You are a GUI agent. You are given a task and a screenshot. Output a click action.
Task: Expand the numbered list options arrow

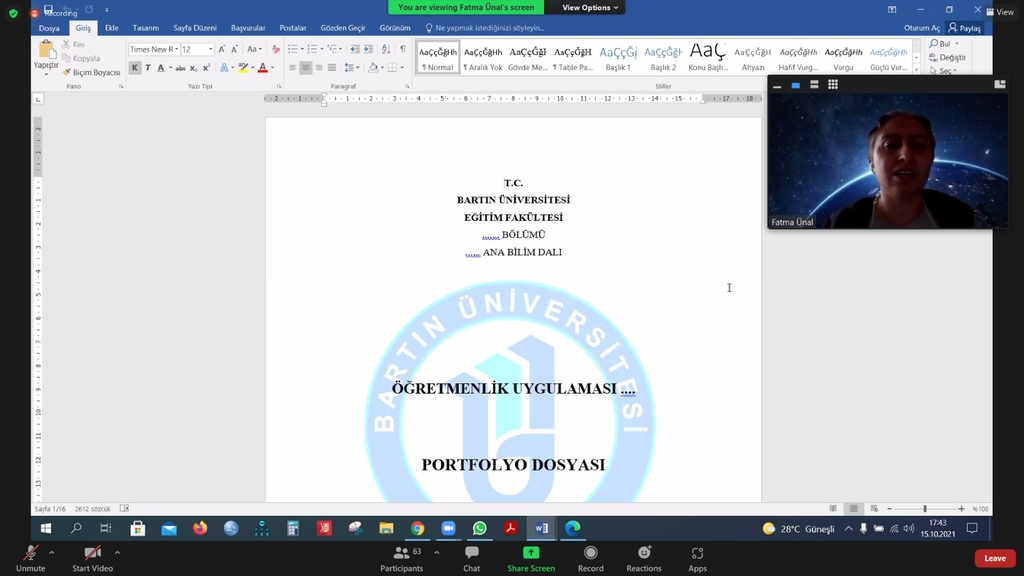(322, 50)
